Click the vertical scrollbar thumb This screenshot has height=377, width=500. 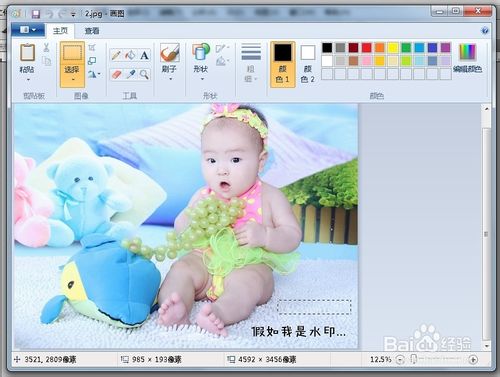486,233
